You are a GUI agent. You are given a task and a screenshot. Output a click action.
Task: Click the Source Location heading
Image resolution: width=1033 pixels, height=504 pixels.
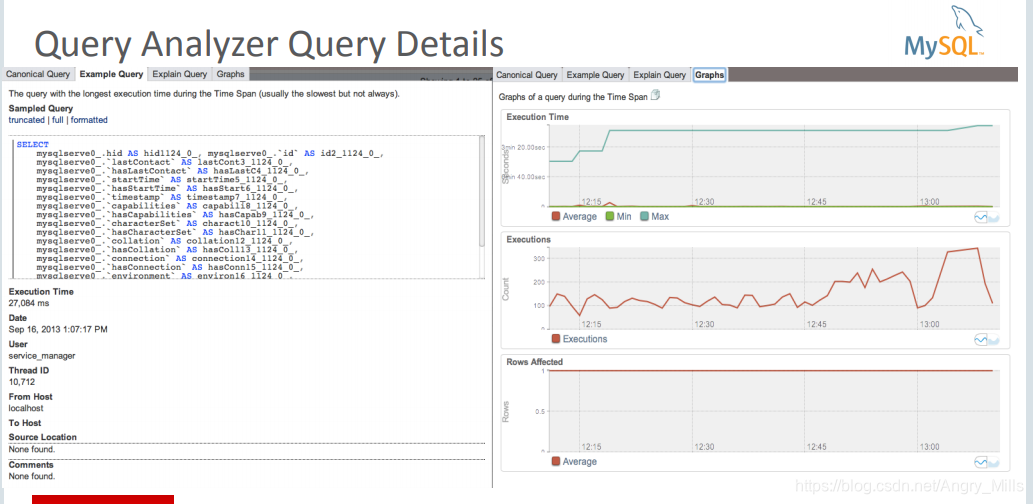pos(43,437)
